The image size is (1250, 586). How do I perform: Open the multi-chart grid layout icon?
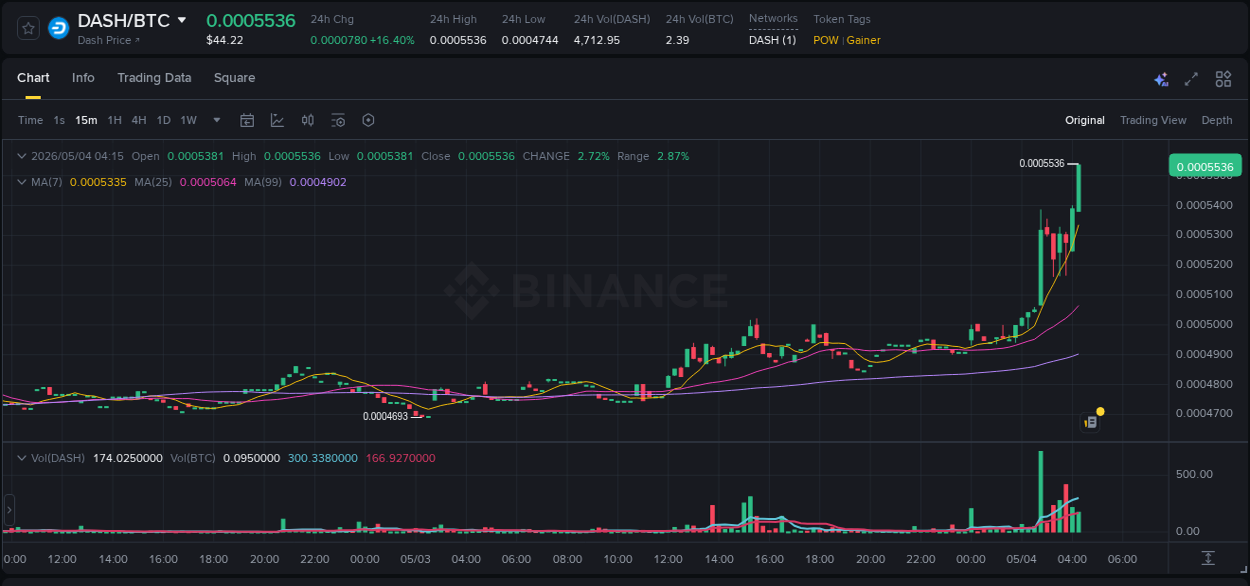(x=1223, y=79)
